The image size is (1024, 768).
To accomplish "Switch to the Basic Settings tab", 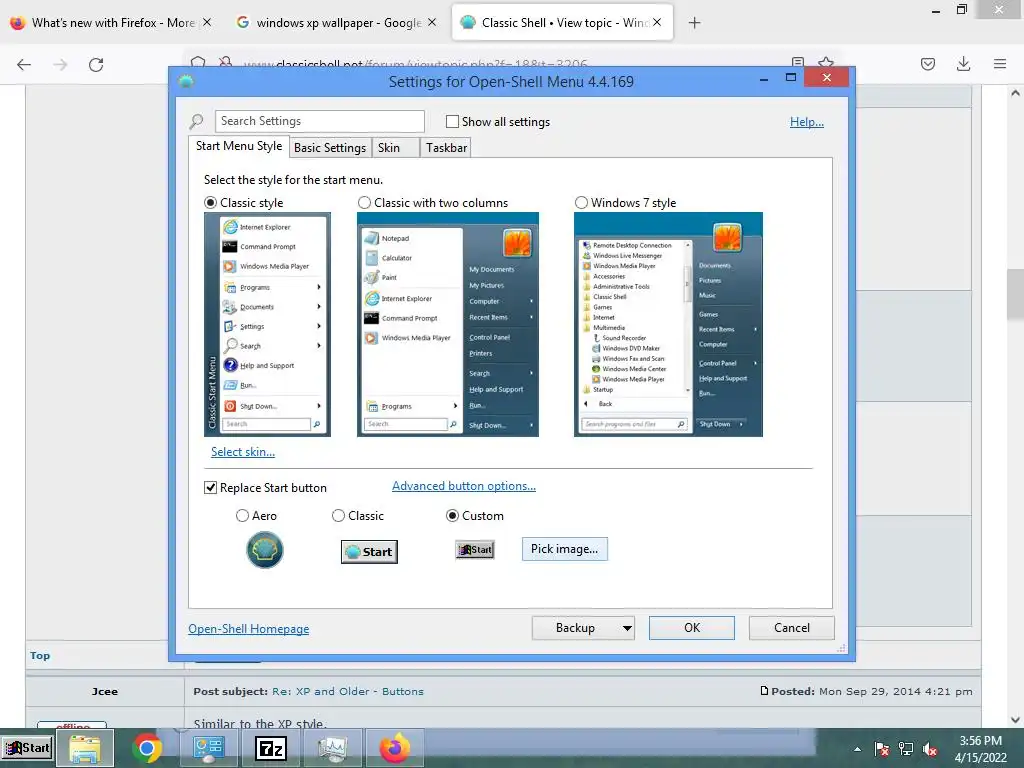I will (330, 148).
